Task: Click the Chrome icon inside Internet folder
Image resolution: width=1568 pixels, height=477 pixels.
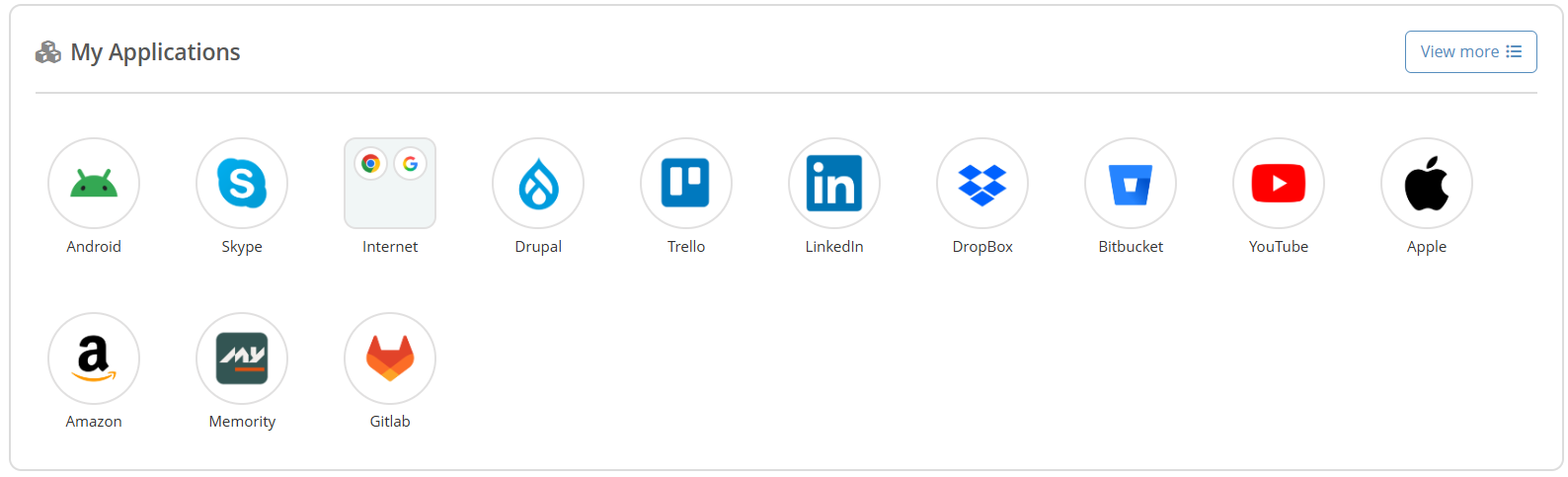Action: [x=371, y=163]
